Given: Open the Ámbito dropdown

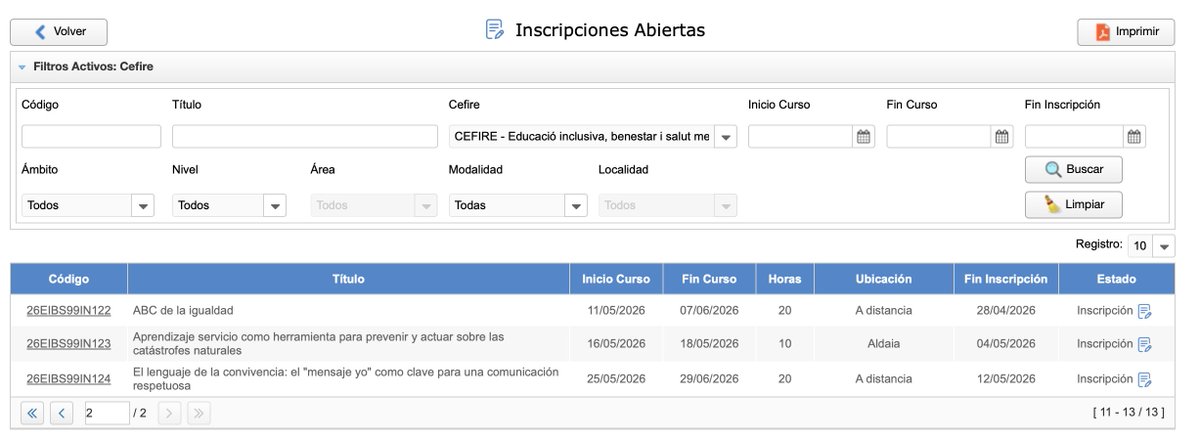Looking at the screenshot, I should coord(143,205).
